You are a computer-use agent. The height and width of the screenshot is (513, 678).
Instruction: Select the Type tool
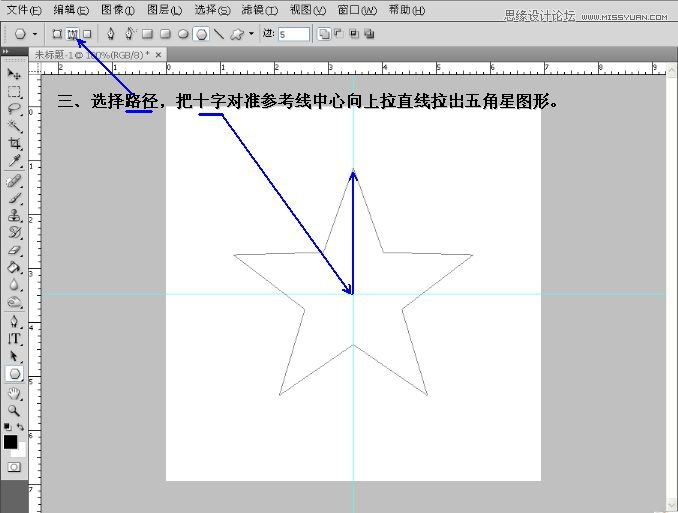tap(14, 339)
